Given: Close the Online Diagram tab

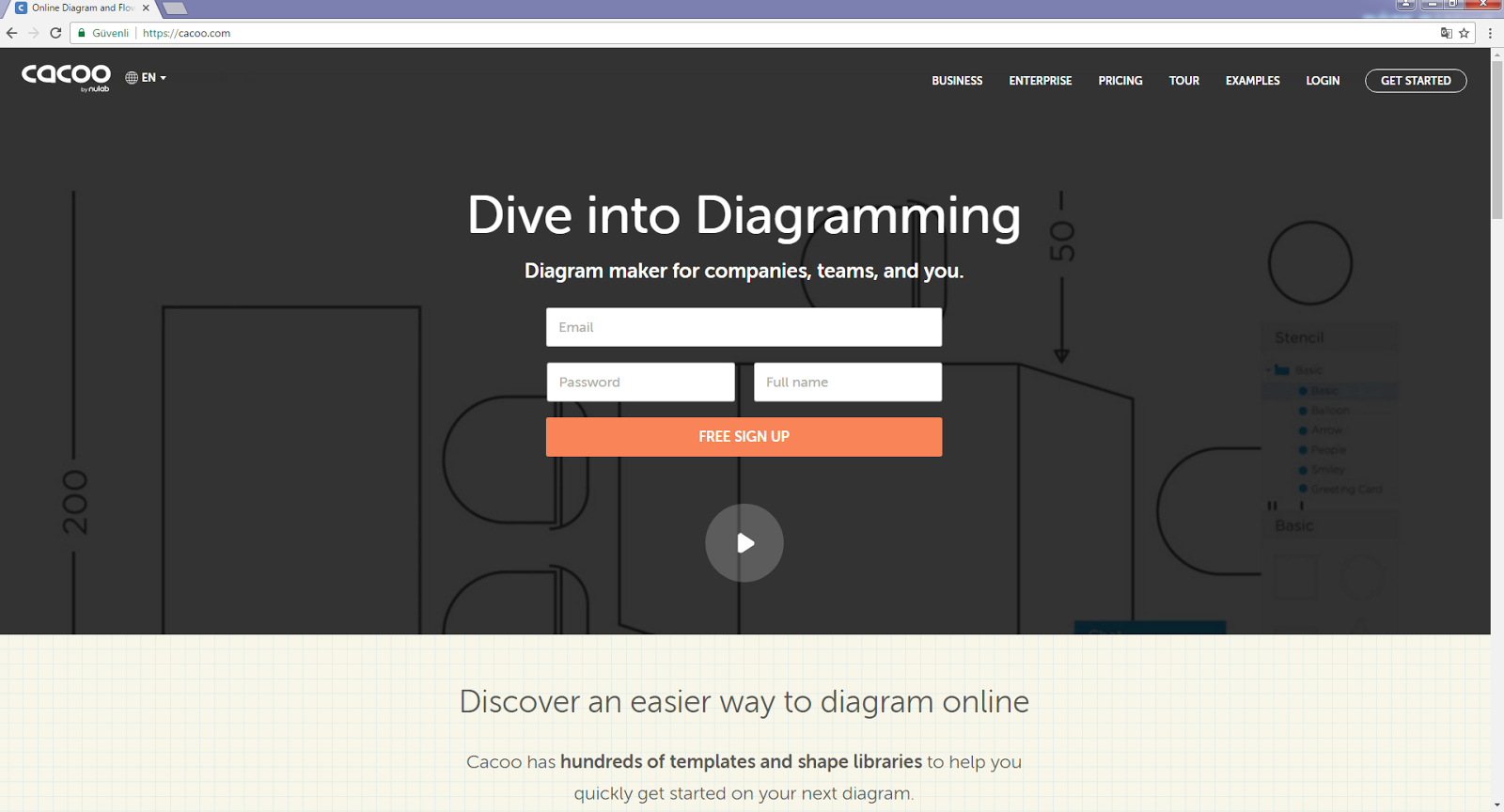Looking at the screenshot, I should pyautogui.click(x=146, y=8).
